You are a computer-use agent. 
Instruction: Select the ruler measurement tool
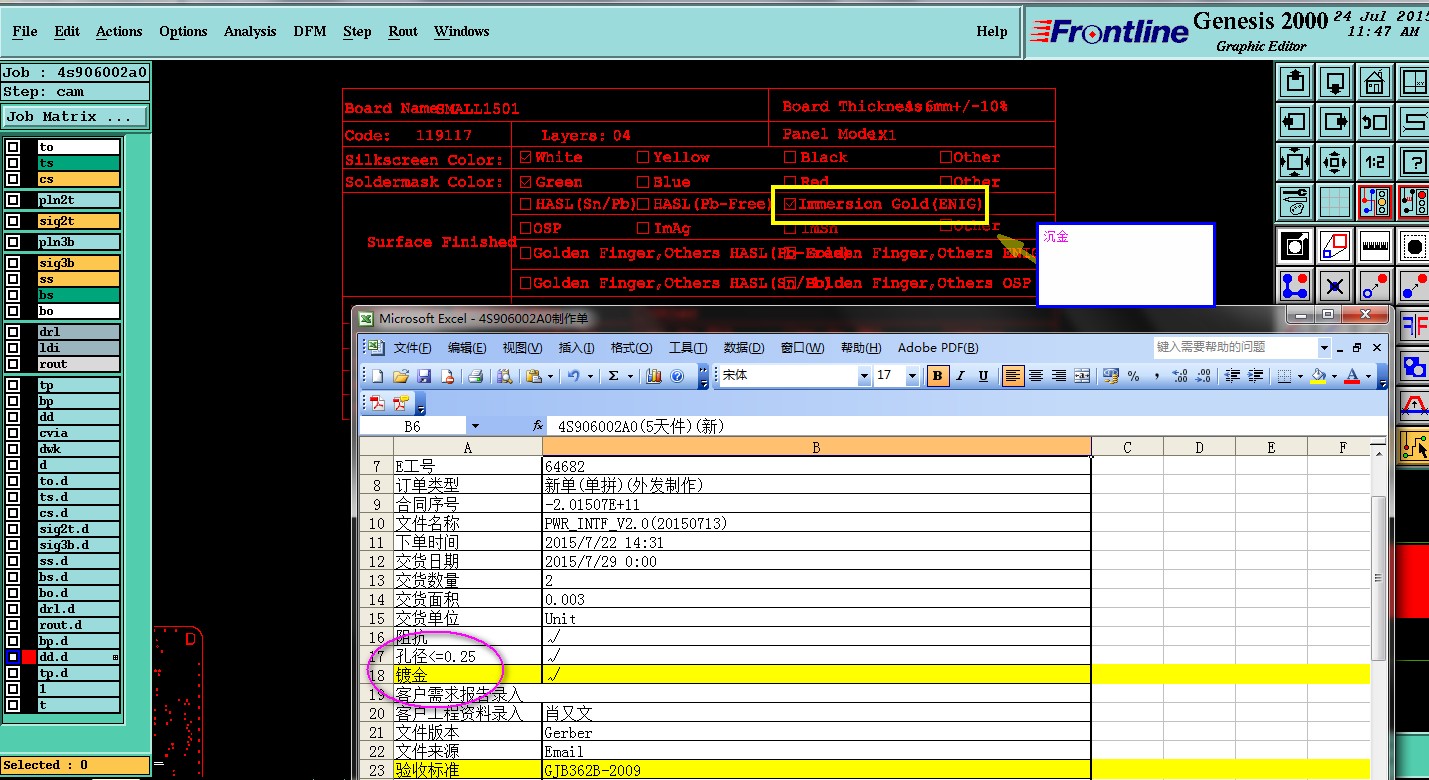click(1375, 245)
